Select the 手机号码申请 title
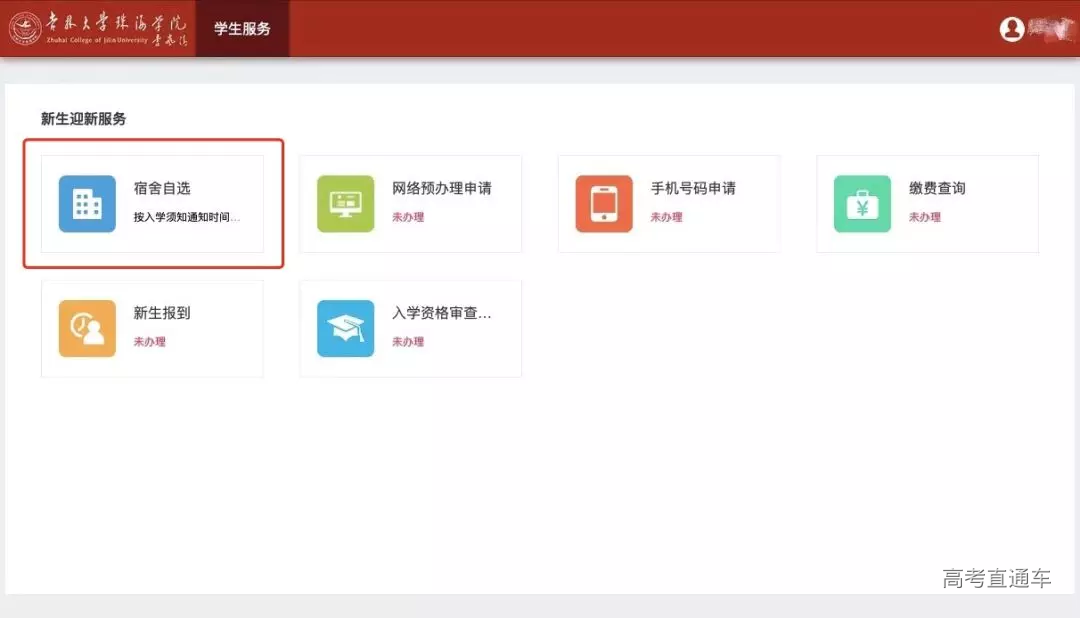Screen dimensions: 1080x618 [x=693, y=188]
